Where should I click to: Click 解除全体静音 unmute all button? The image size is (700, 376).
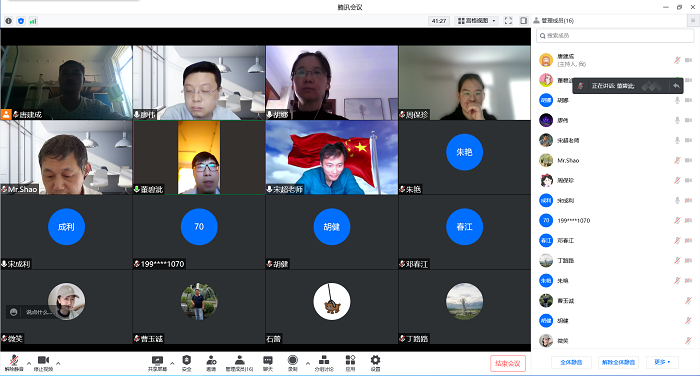pos(618,362)
